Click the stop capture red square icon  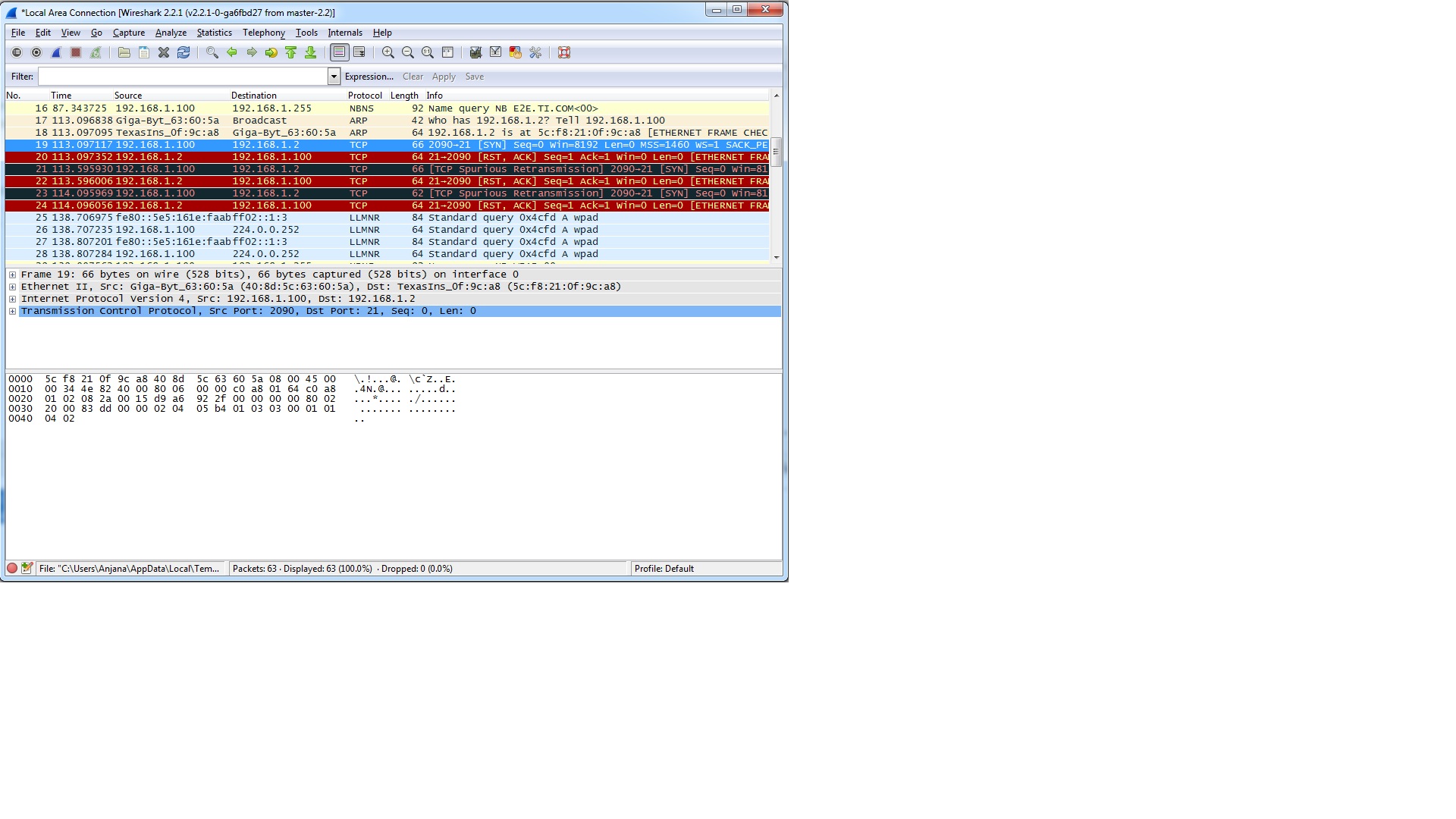(76, 52)
